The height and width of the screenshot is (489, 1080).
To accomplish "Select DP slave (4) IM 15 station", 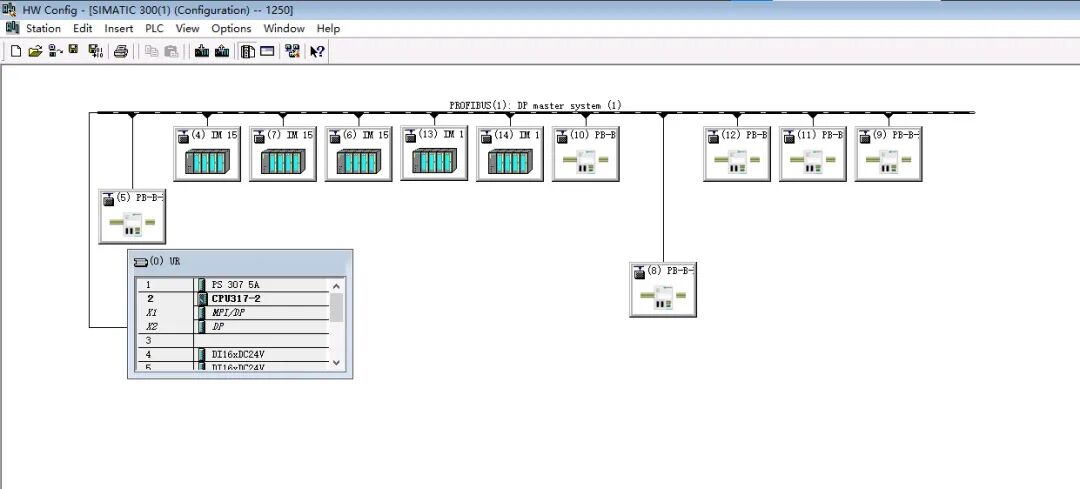I will tap(207, 154).
